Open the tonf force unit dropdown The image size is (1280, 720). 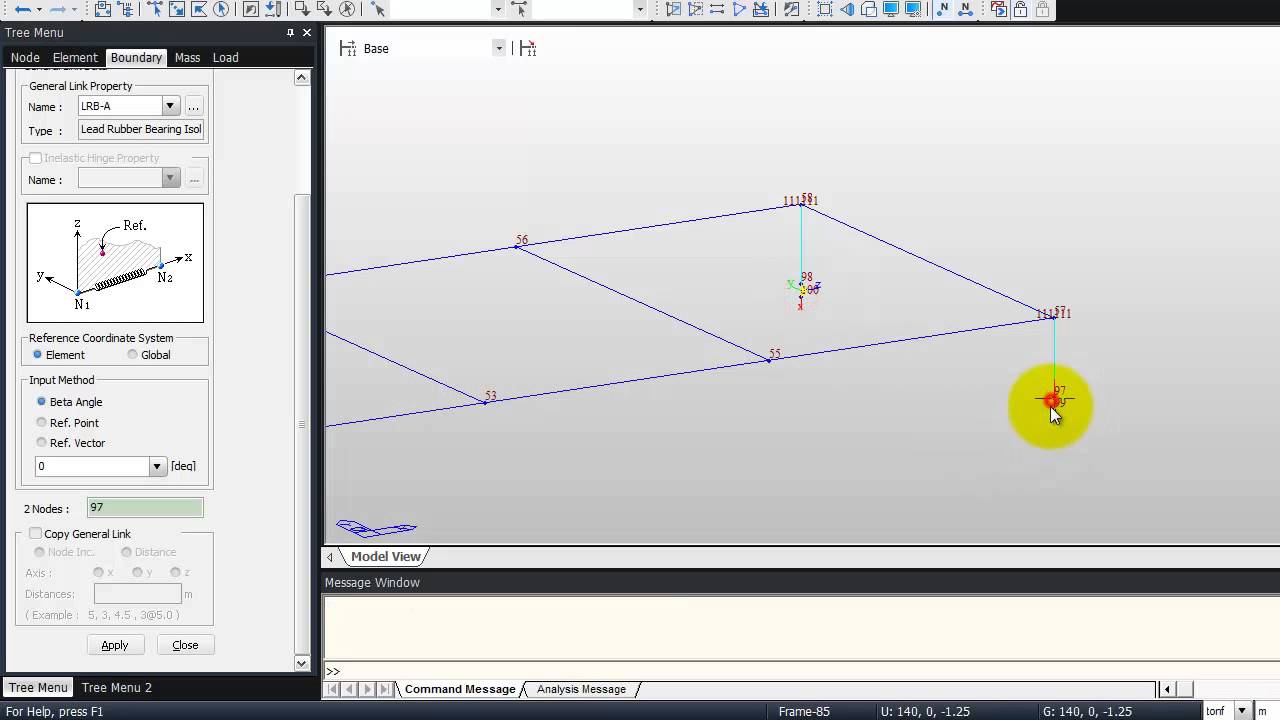click(x=1242, y=711)
